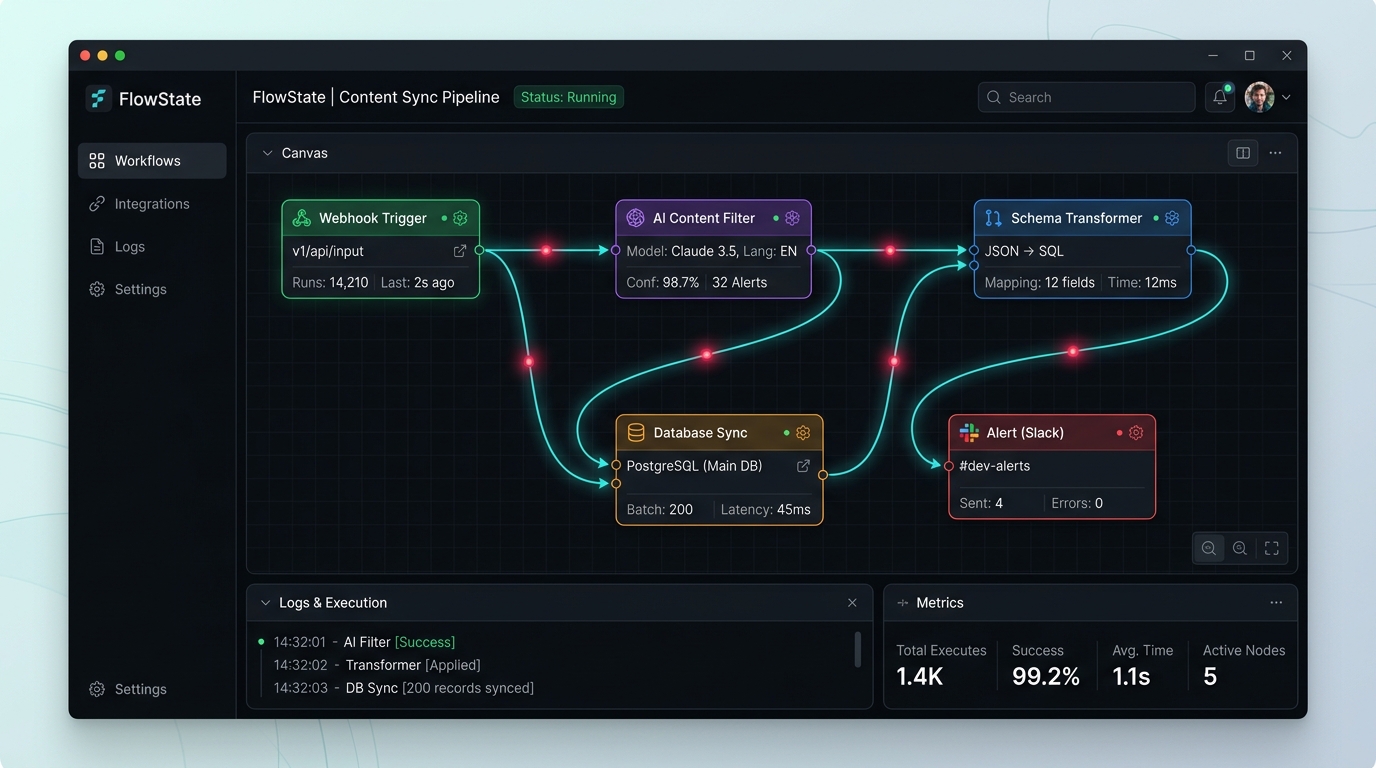Click the Total Executes 1.4K value

tap(920, 677)
